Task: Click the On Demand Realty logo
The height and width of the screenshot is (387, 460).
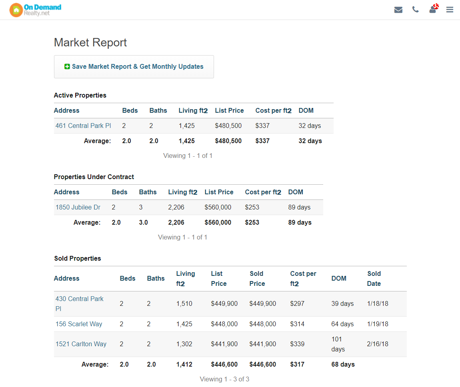Action: [35, 10]
